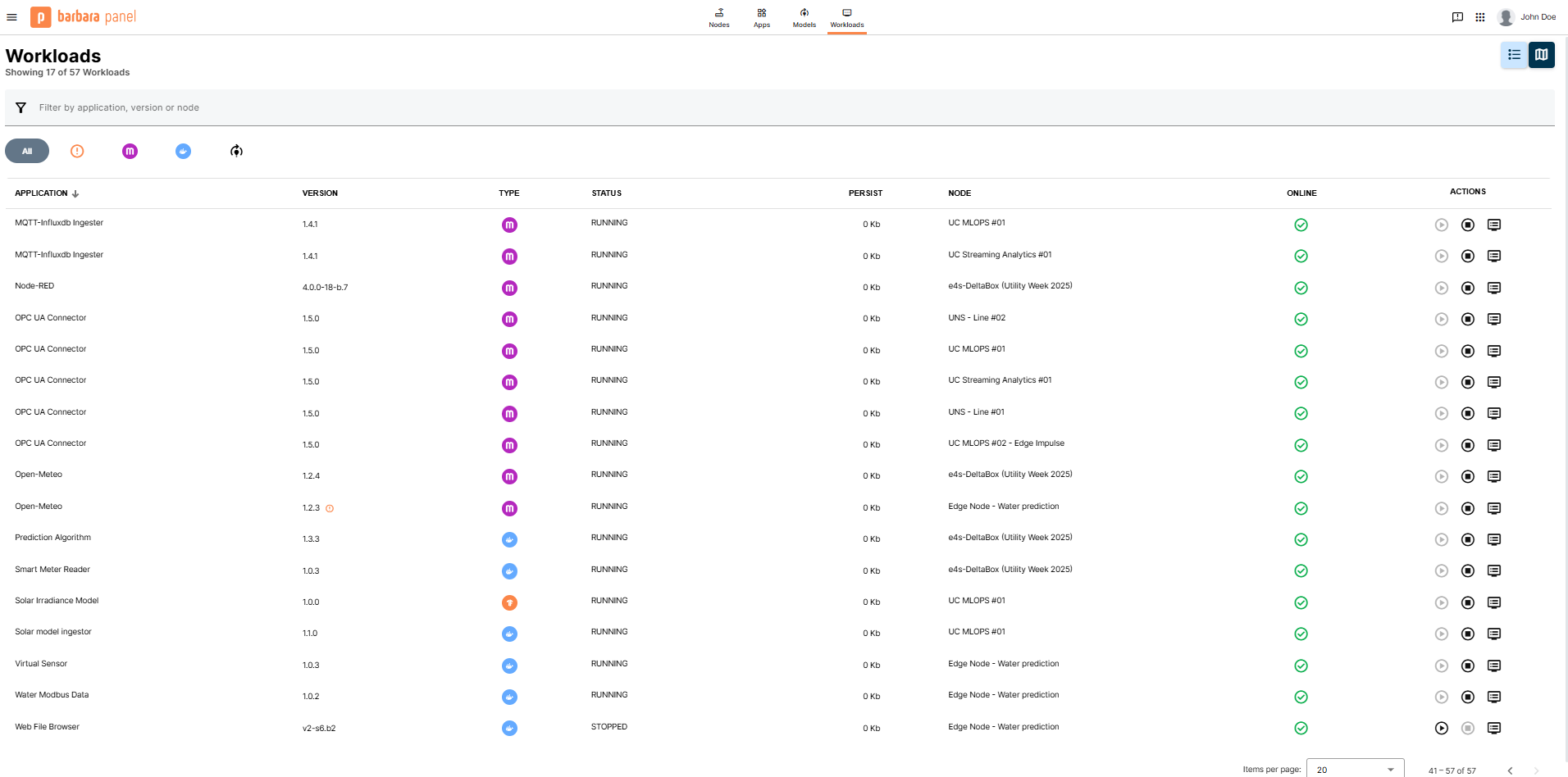Viewport: 1568px width, 777px height.
Task: Go to the Nodes tab
Action: coord(718,17)
